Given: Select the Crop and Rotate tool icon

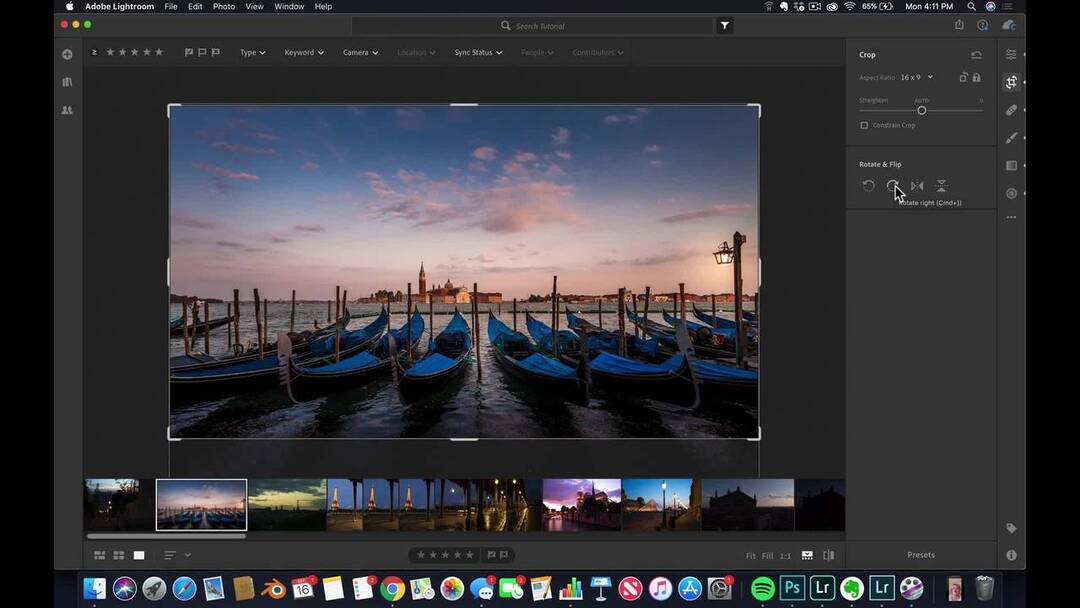Looking at the screenshot, I should 1011,82.
